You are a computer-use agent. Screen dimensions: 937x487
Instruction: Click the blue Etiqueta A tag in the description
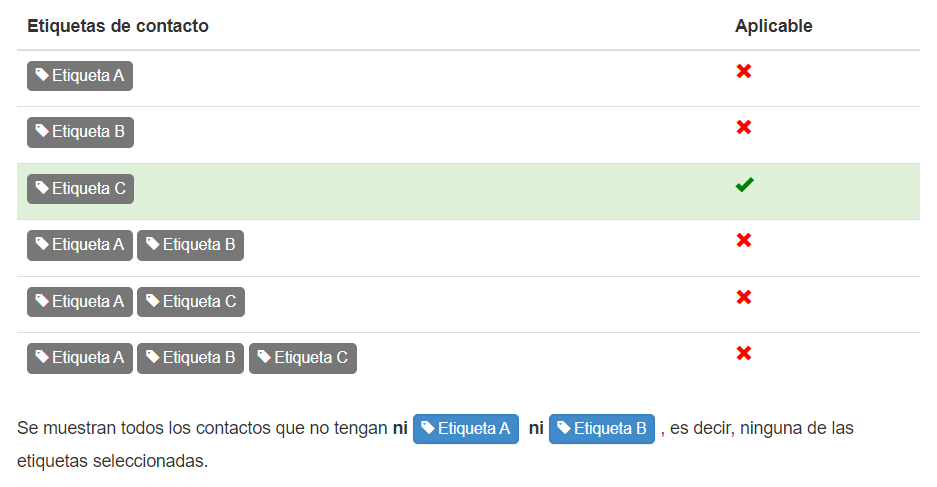click(466, 429)
